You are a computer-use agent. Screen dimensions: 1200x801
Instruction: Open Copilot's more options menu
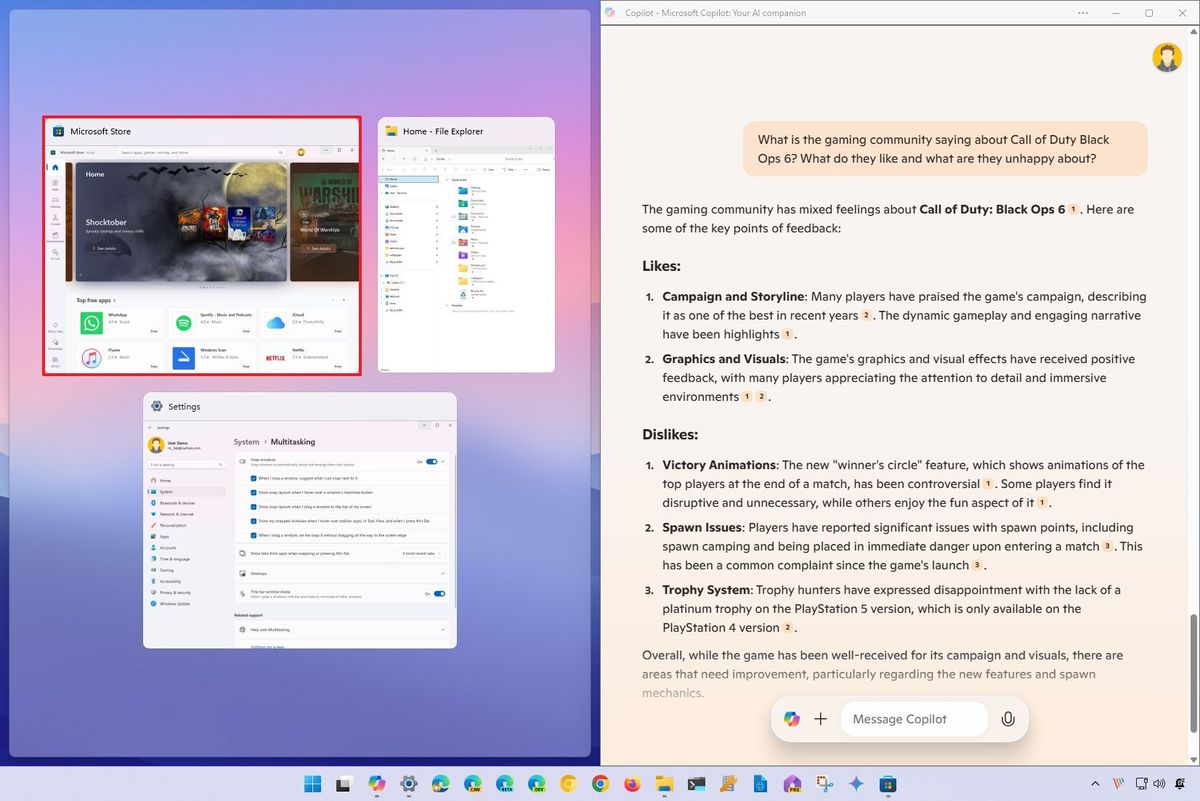point(1082,12)
